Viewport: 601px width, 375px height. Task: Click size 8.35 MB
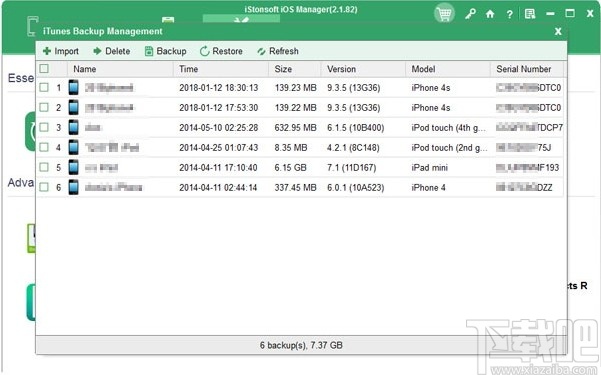291,148
